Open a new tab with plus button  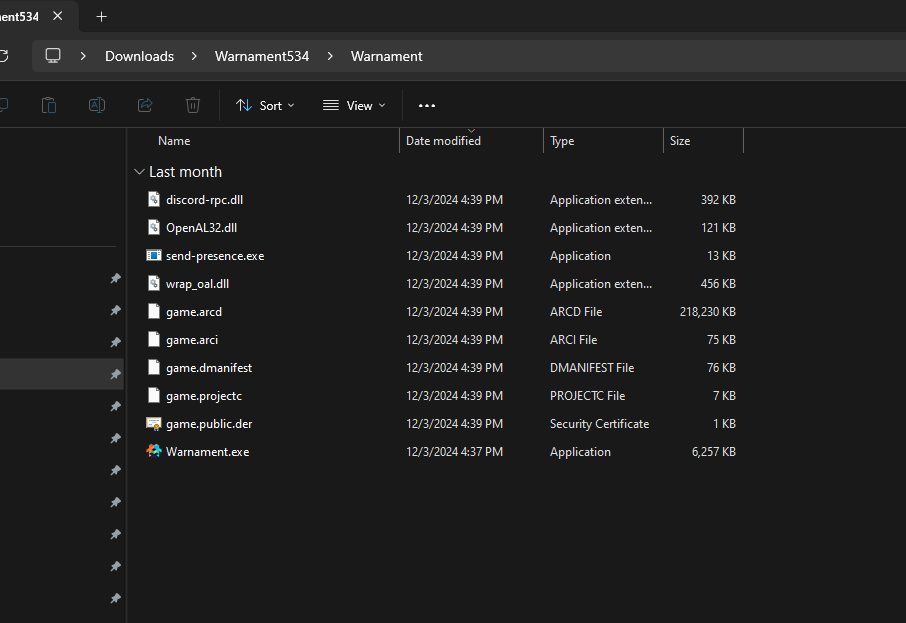[x=102, y=17]
